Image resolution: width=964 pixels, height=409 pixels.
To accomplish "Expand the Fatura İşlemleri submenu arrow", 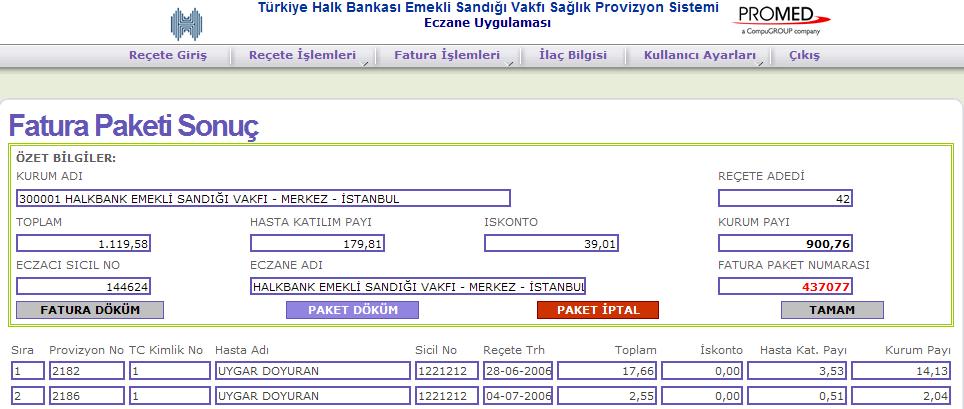I will pyautogui.click(x=509, y=62).
